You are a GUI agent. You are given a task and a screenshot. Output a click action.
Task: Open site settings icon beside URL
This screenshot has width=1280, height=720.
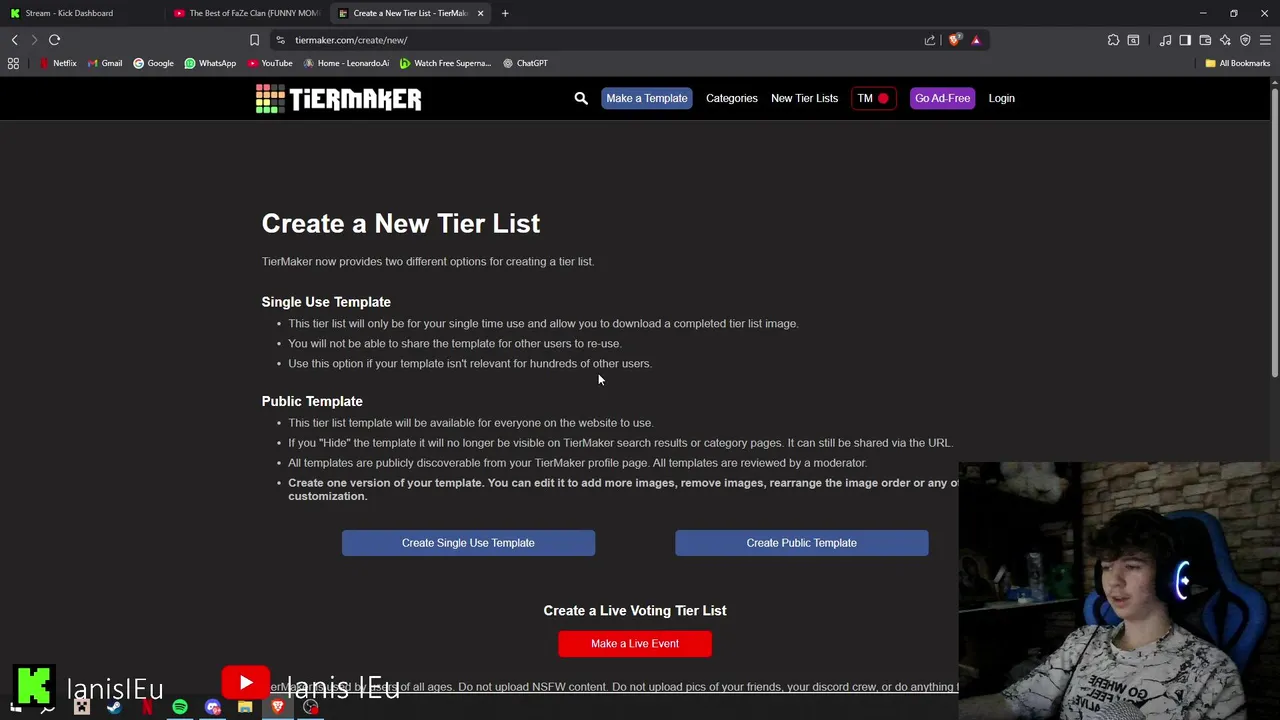281,40
